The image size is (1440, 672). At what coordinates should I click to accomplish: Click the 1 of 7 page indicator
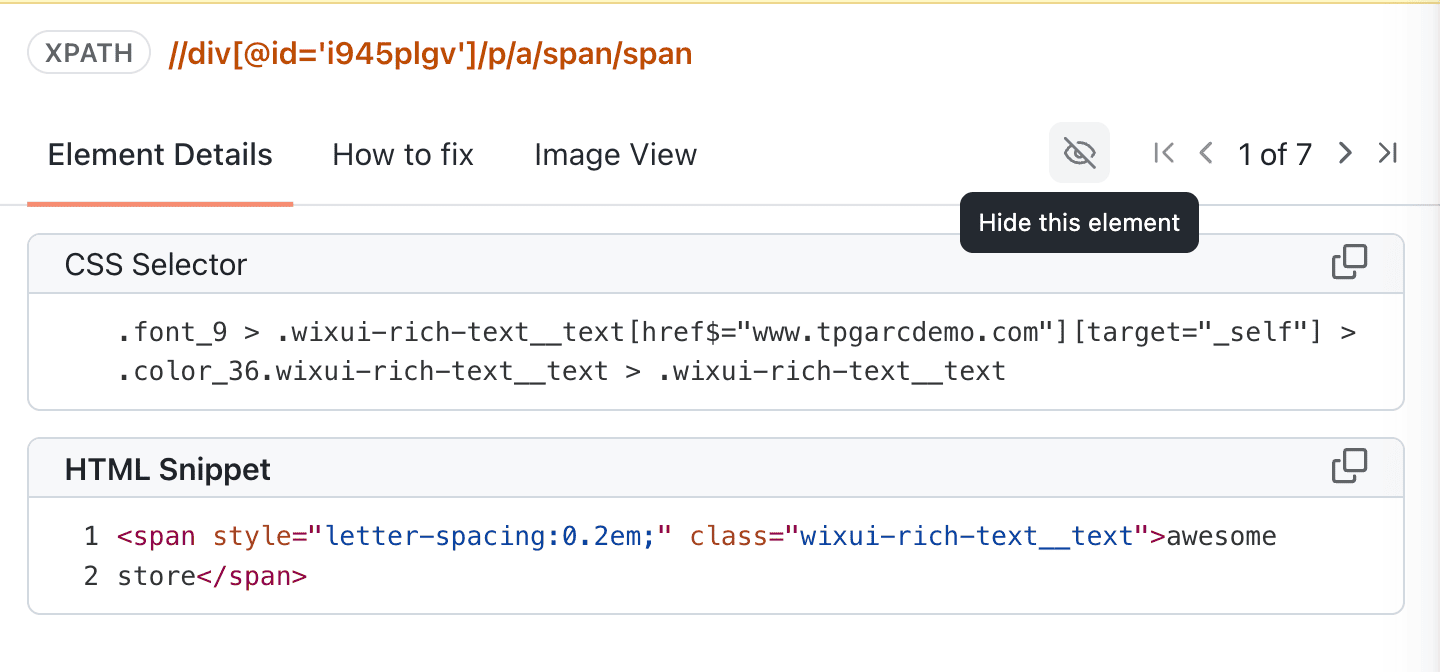click(x=1275, y=153)
